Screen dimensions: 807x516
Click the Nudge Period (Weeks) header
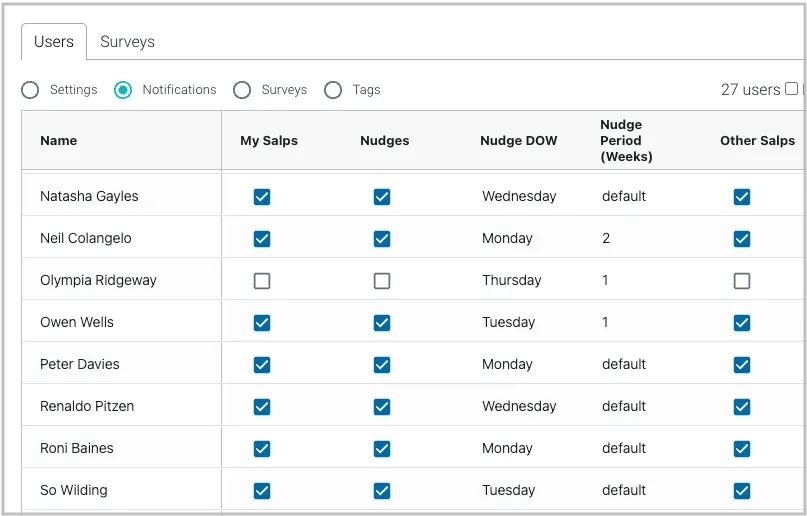click(626, 140)
